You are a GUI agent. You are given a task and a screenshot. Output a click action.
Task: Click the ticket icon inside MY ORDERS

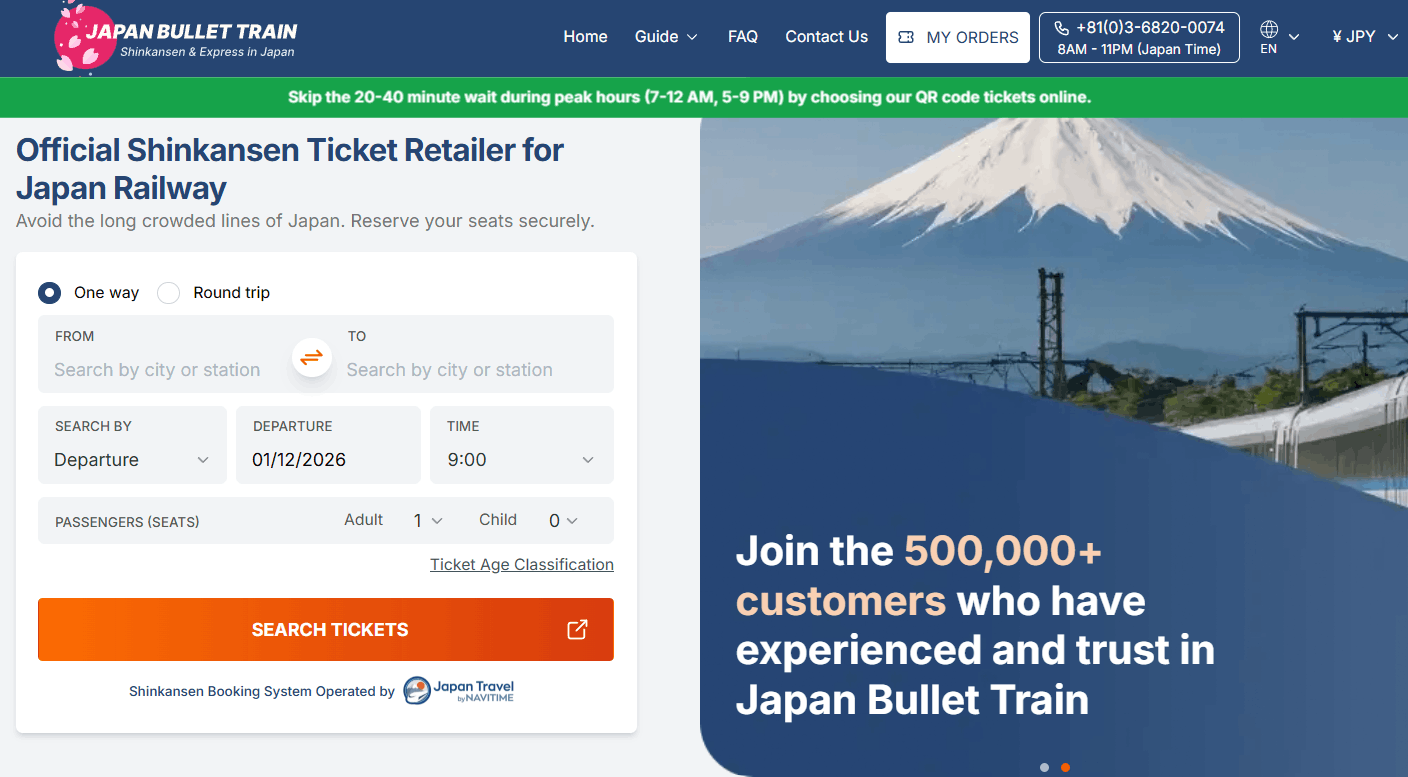click(x=906, y=37)
